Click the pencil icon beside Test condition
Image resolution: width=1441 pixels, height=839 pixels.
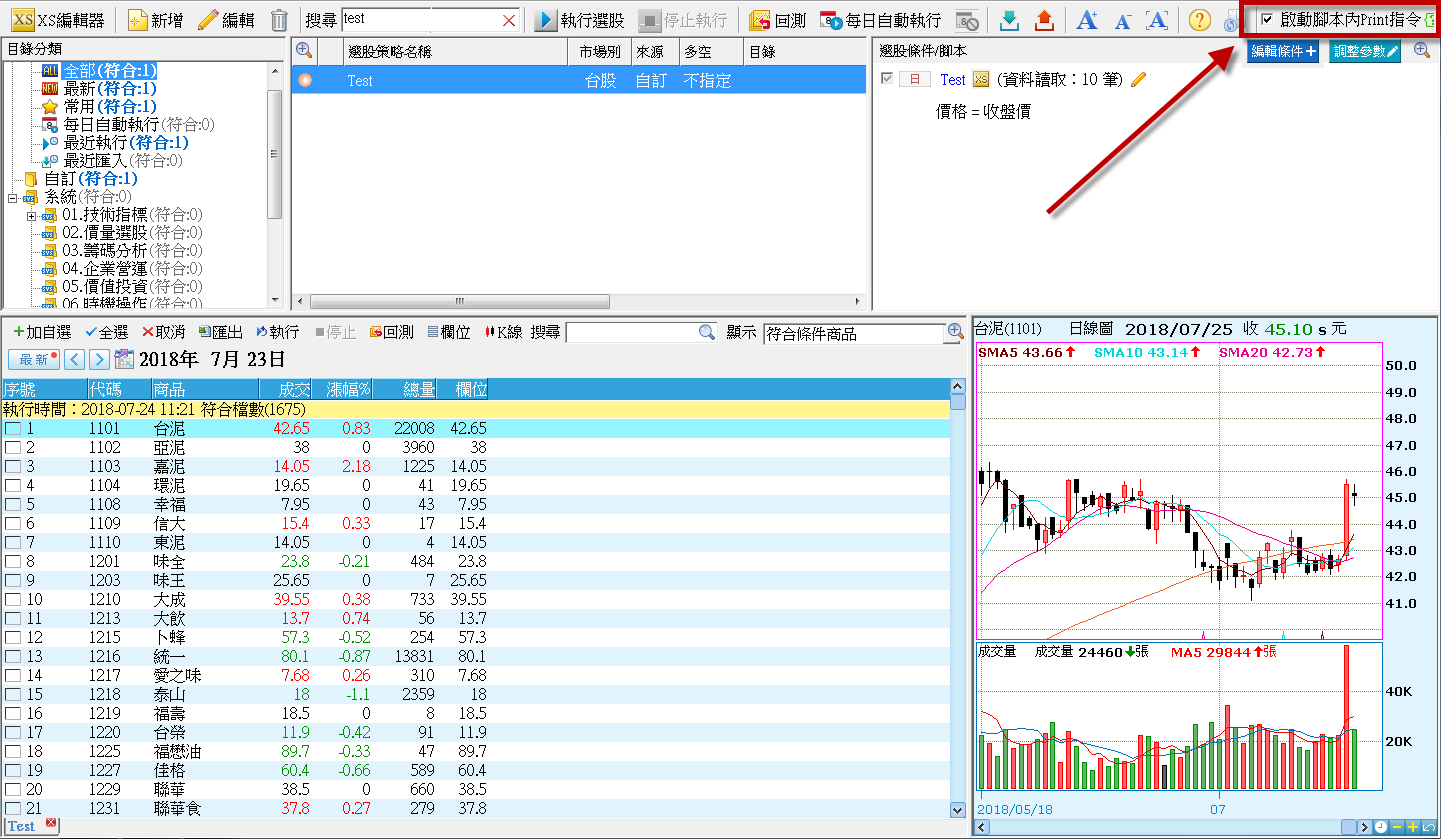point(1138,80)
